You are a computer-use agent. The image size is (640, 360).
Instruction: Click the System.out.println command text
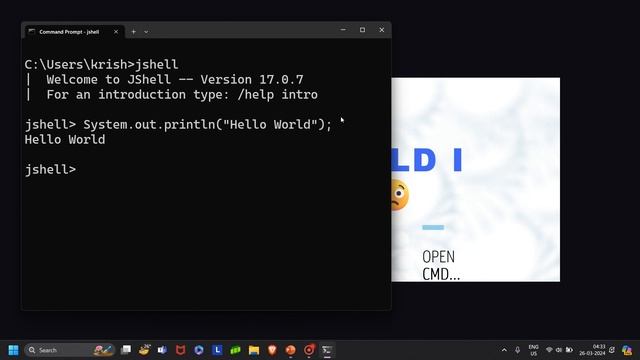[x=207, y=124]
